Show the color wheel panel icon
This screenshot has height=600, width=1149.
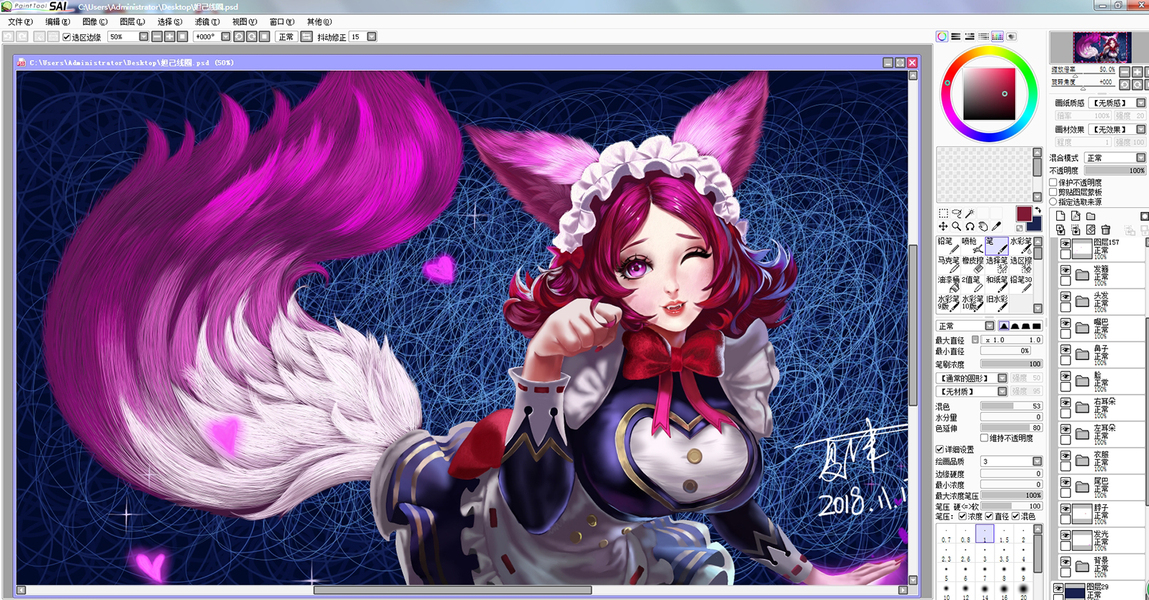942,36
